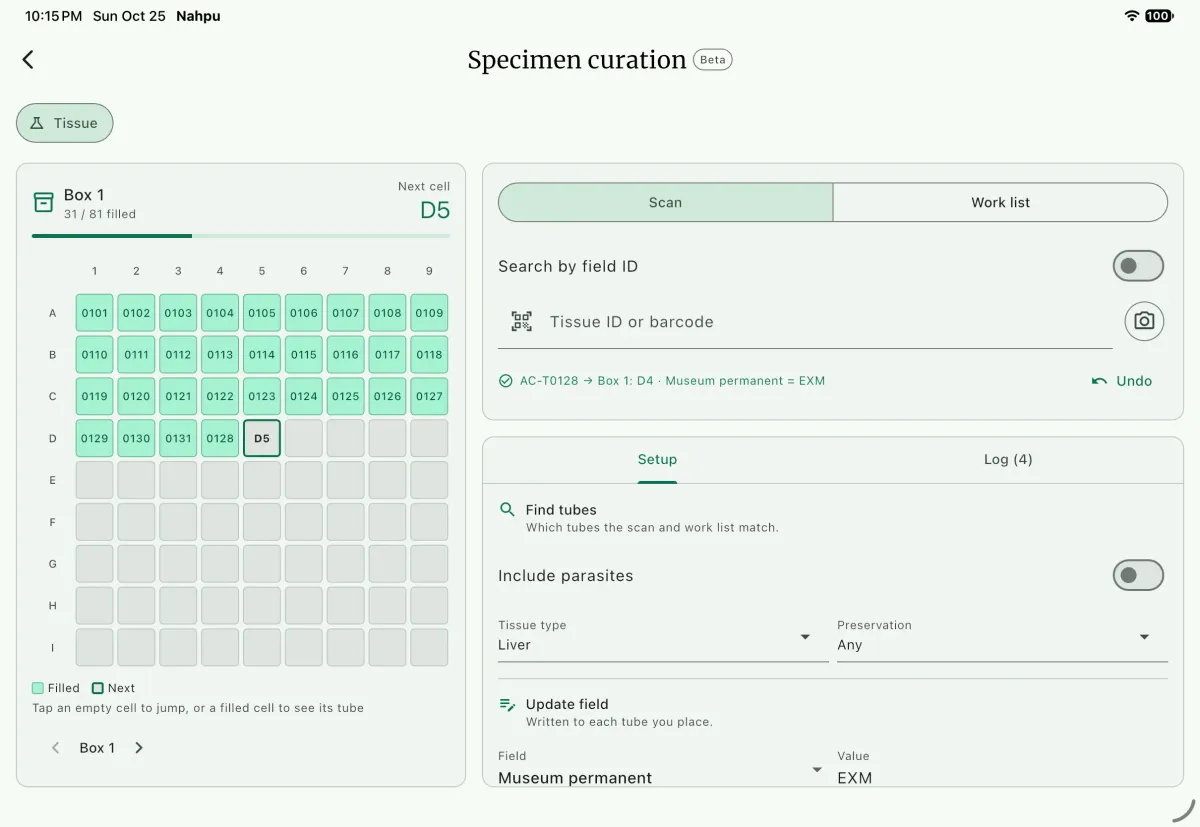Open the Log (4) tab

1008,460
